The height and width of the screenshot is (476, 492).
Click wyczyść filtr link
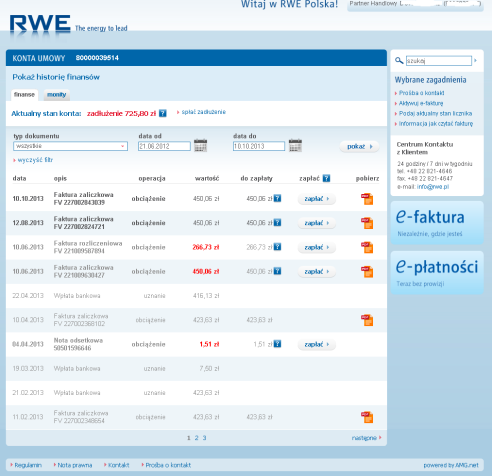pos(35,160)
